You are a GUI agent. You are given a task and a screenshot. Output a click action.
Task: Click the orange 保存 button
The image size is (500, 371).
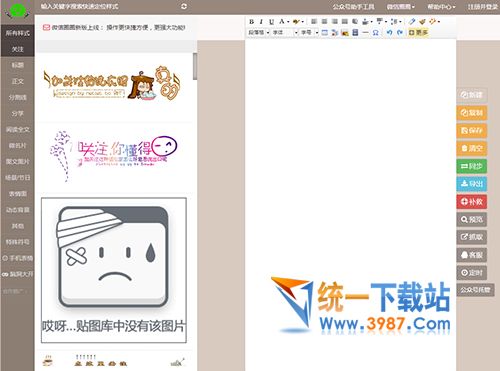[472, 130]
